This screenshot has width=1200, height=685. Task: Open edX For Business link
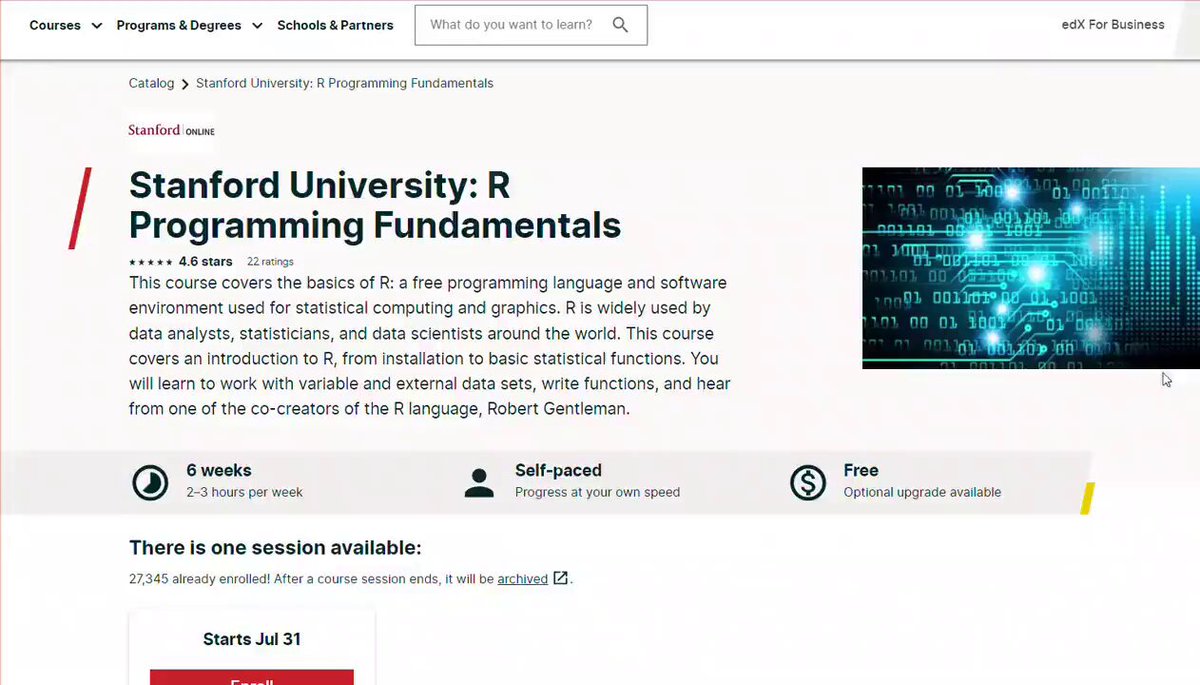click(x=1113, y=24)
